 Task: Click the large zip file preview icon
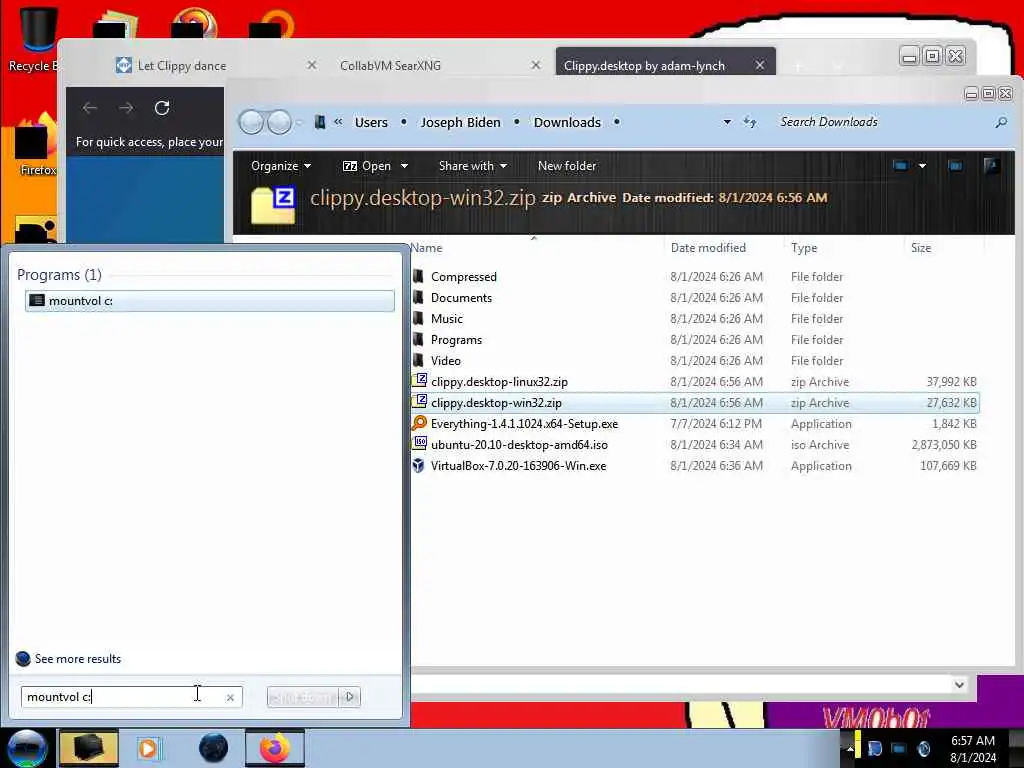pyautogui.click(x=273, y=205)
